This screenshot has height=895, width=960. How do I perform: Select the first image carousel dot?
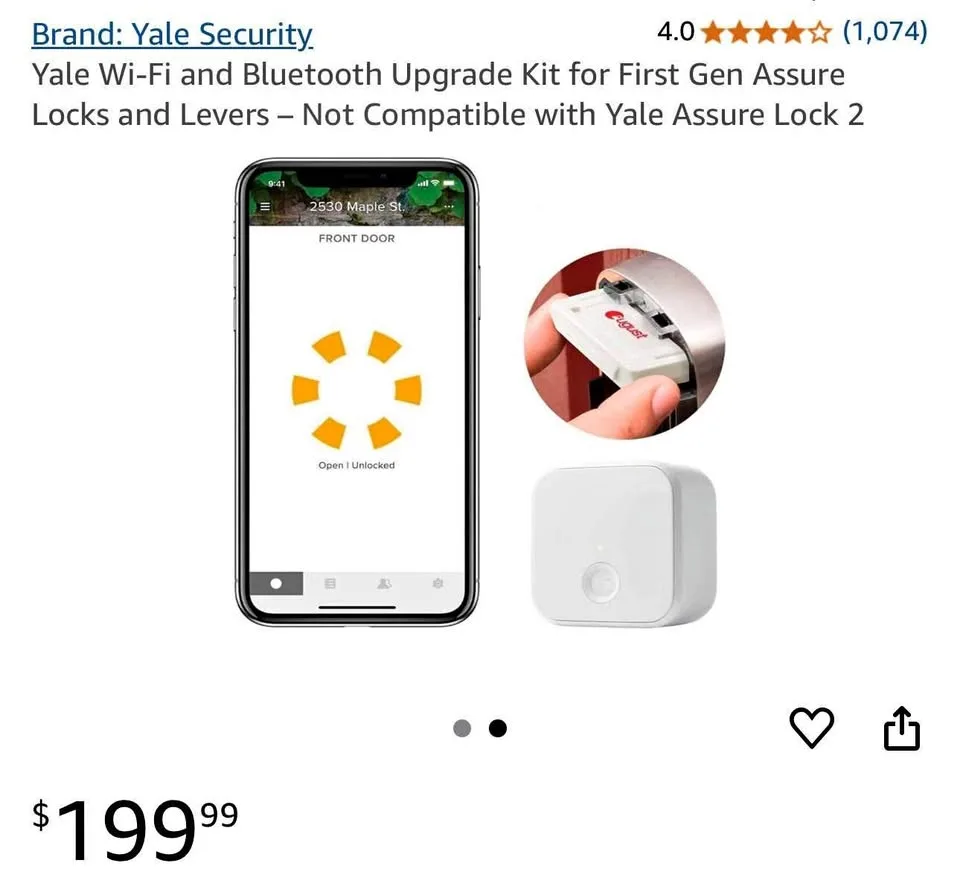pos(462,728)
